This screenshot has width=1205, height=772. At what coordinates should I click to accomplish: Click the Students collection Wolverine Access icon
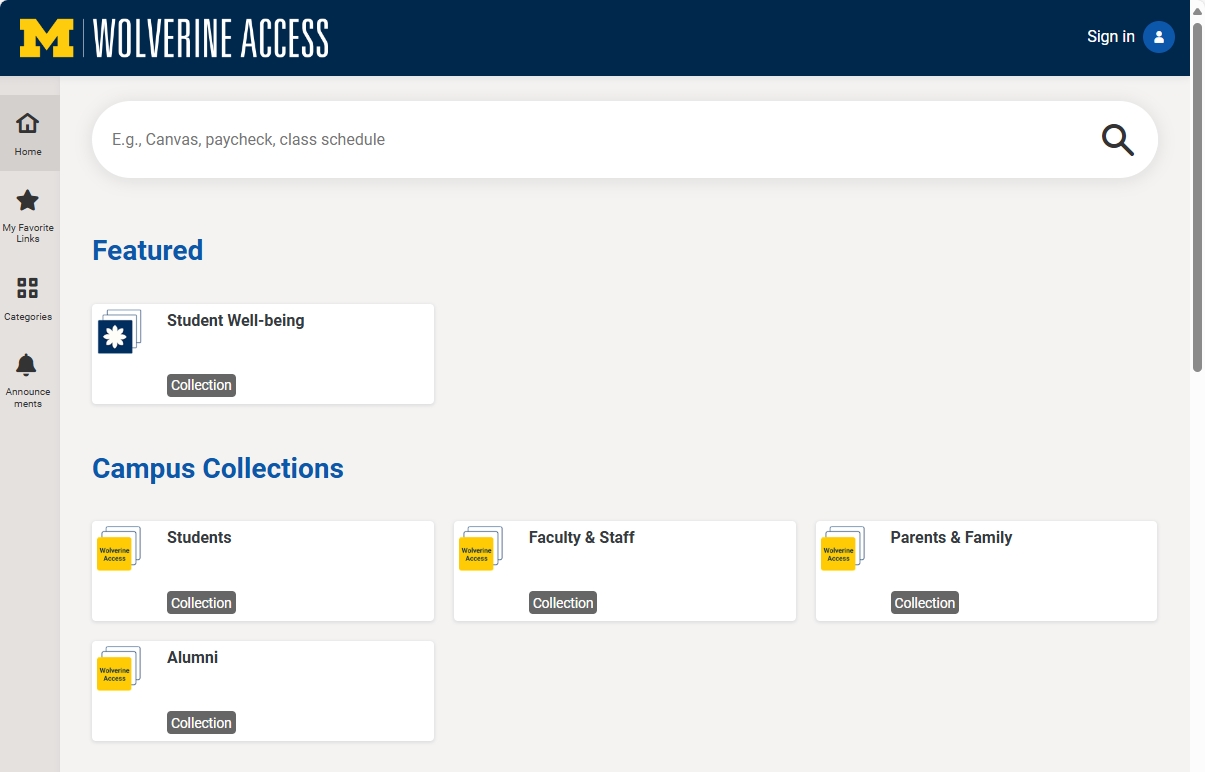115,552
